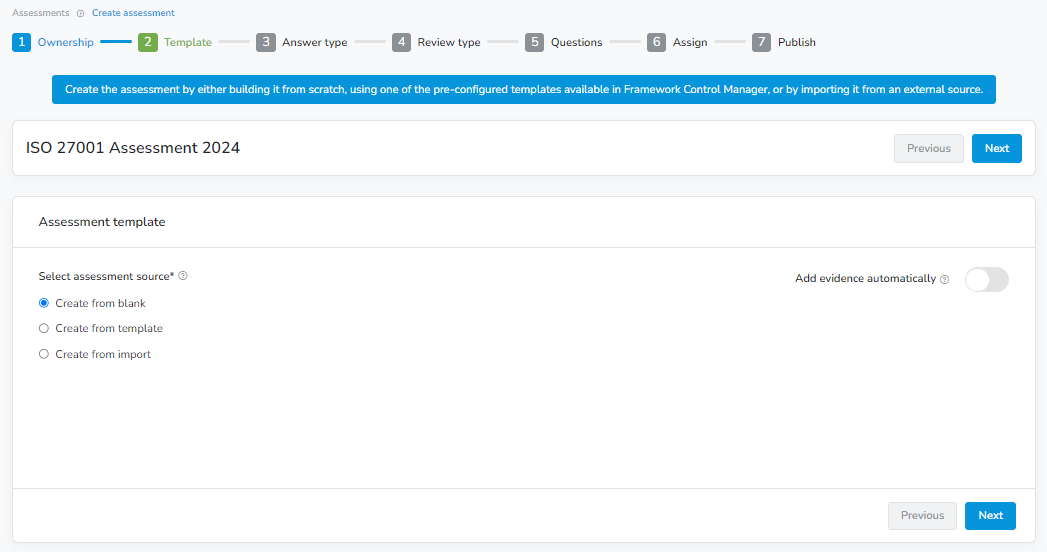Click the top Next button
Screen dimensions: 1047x552
(996, 148)
